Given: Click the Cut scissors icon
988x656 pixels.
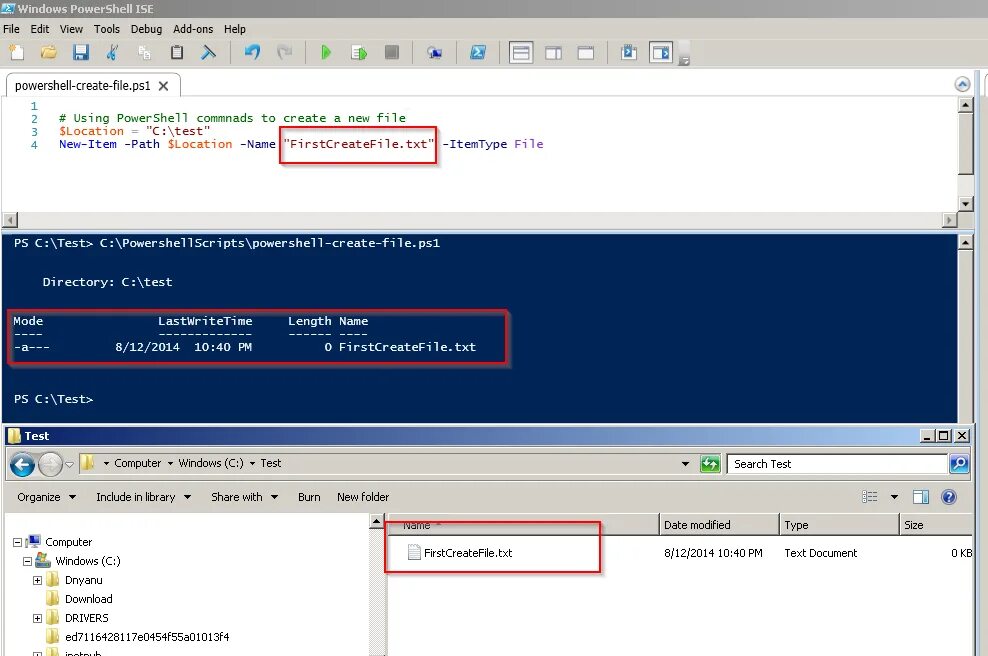Looking at the screenshot, I should point(112,53).
